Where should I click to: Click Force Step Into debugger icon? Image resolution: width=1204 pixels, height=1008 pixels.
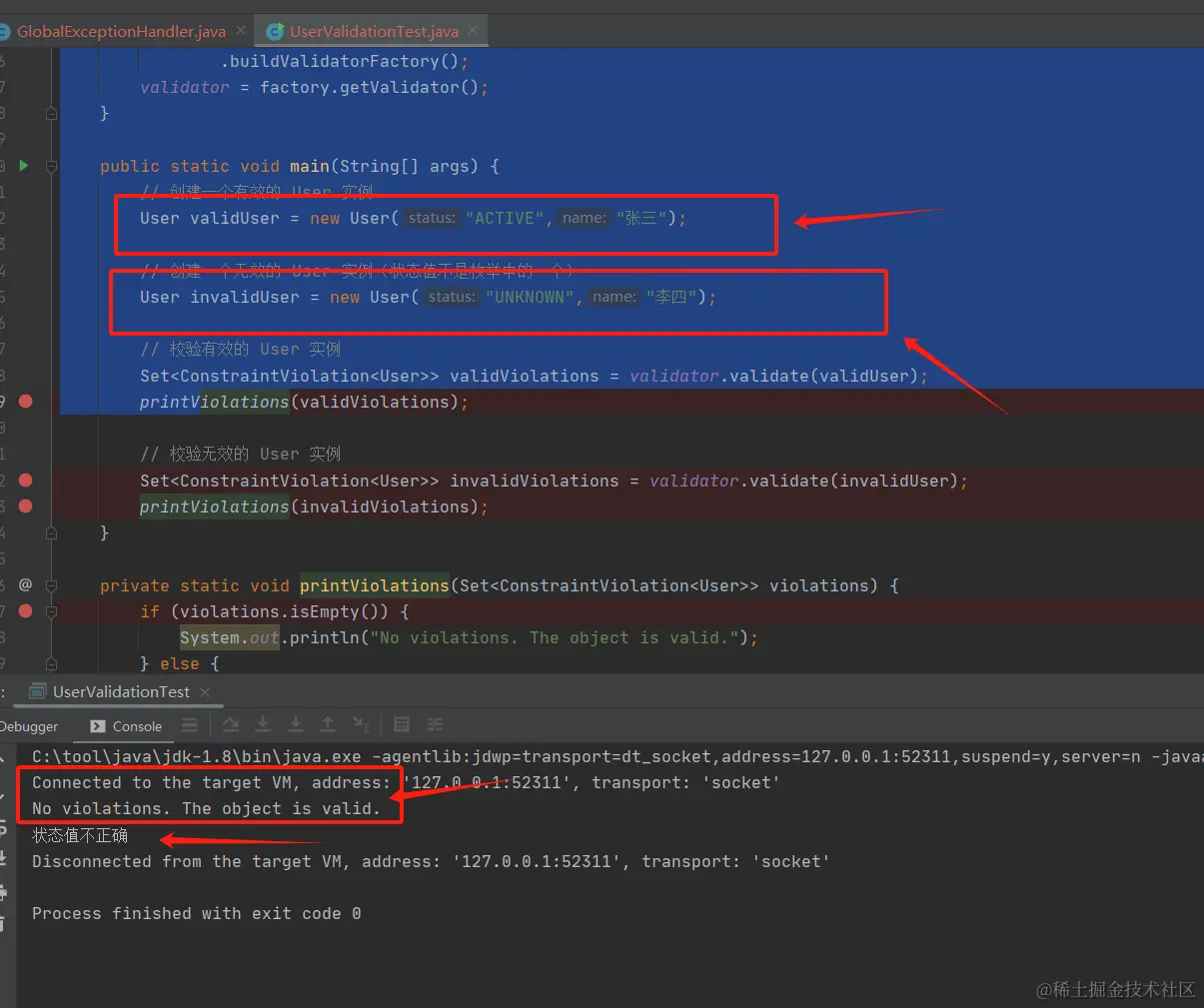[x=296, y=724]
